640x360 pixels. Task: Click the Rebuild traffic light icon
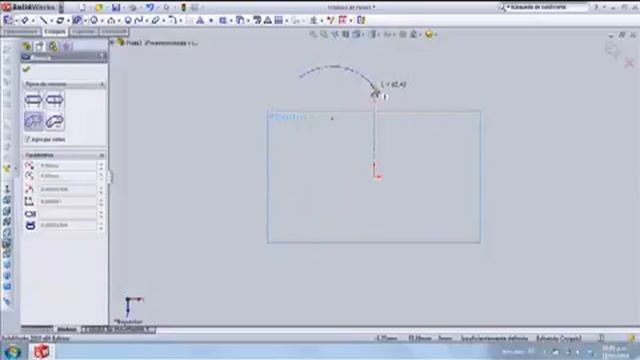[184, 7]
